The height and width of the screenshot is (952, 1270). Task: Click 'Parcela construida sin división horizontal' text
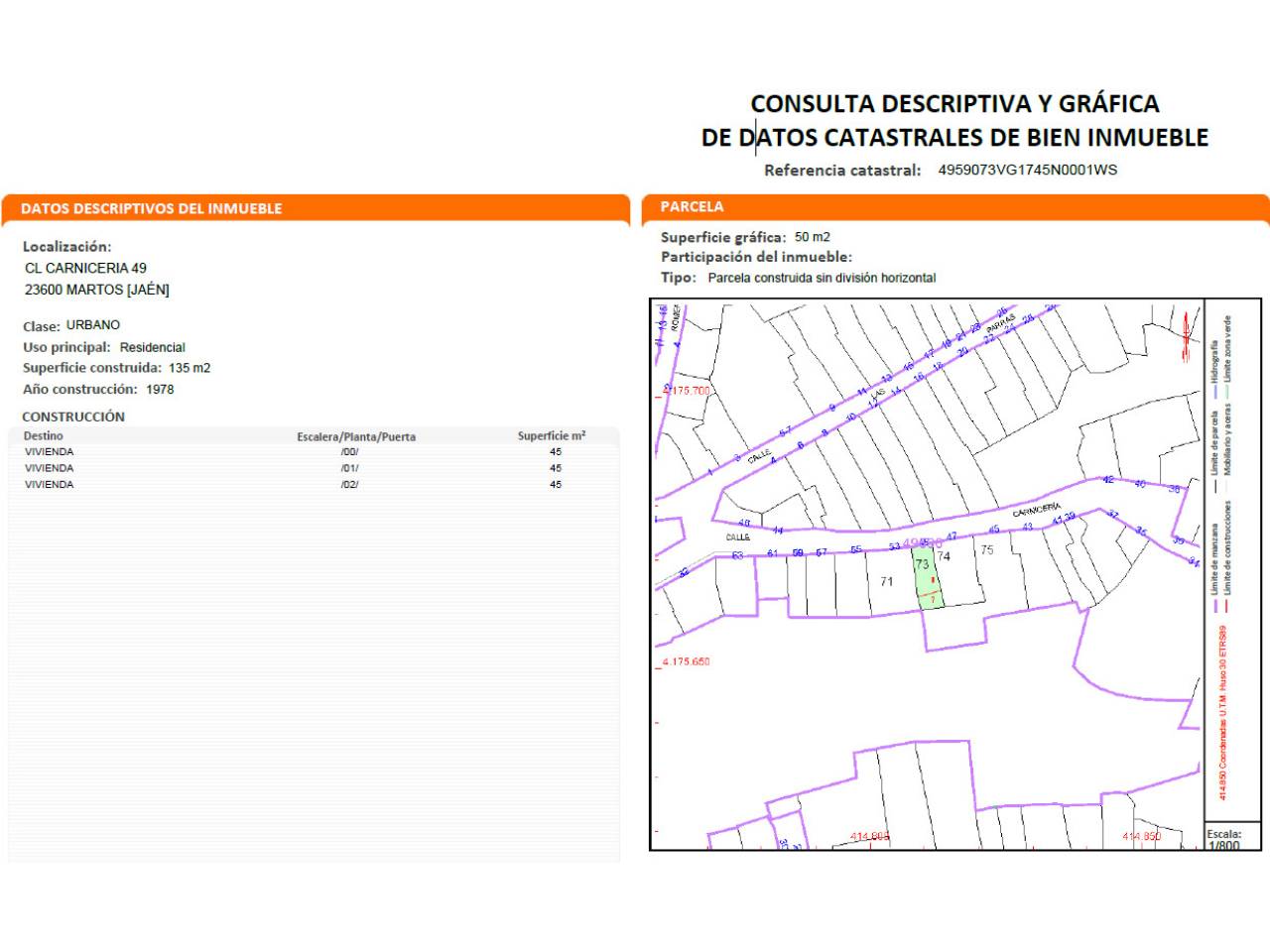coord(822,278)
